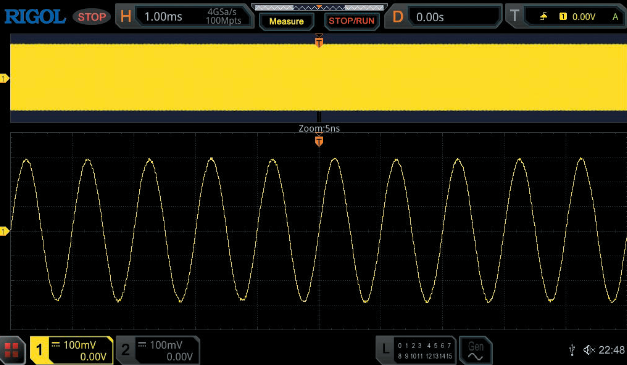Open the red four-square function navigation icon
Image resolution: width=627 pixels, height=365 pixels.
[x=12, y=351]
